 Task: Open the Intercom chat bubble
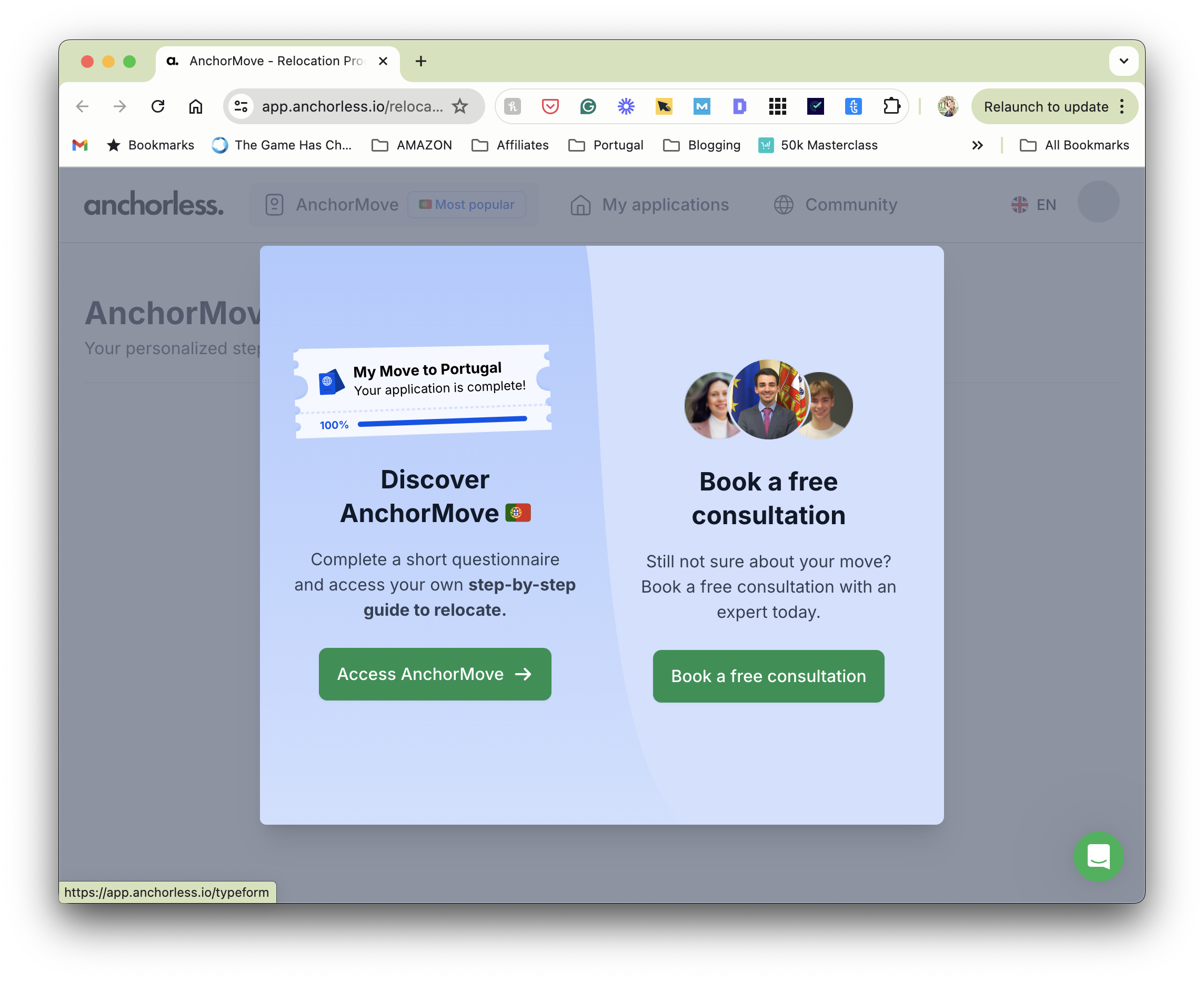coord(1098,856)
